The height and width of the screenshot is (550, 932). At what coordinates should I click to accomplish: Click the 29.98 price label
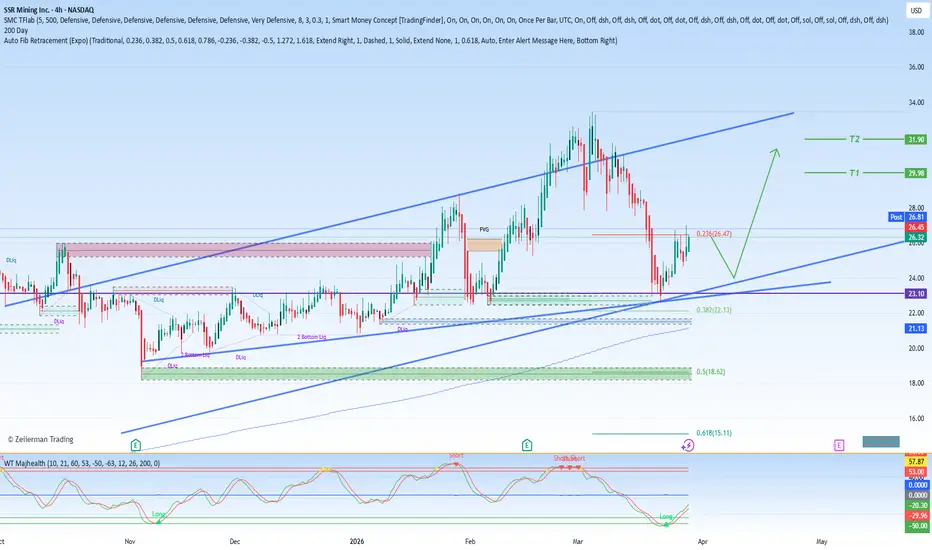coord(915,173)
